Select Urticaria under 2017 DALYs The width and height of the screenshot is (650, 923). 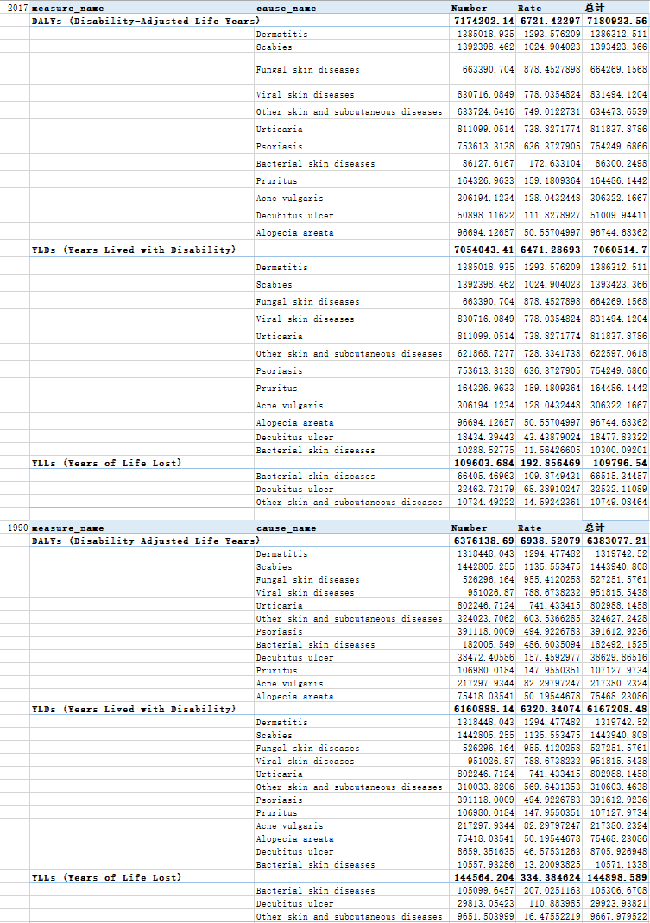(x=278, y=128)
